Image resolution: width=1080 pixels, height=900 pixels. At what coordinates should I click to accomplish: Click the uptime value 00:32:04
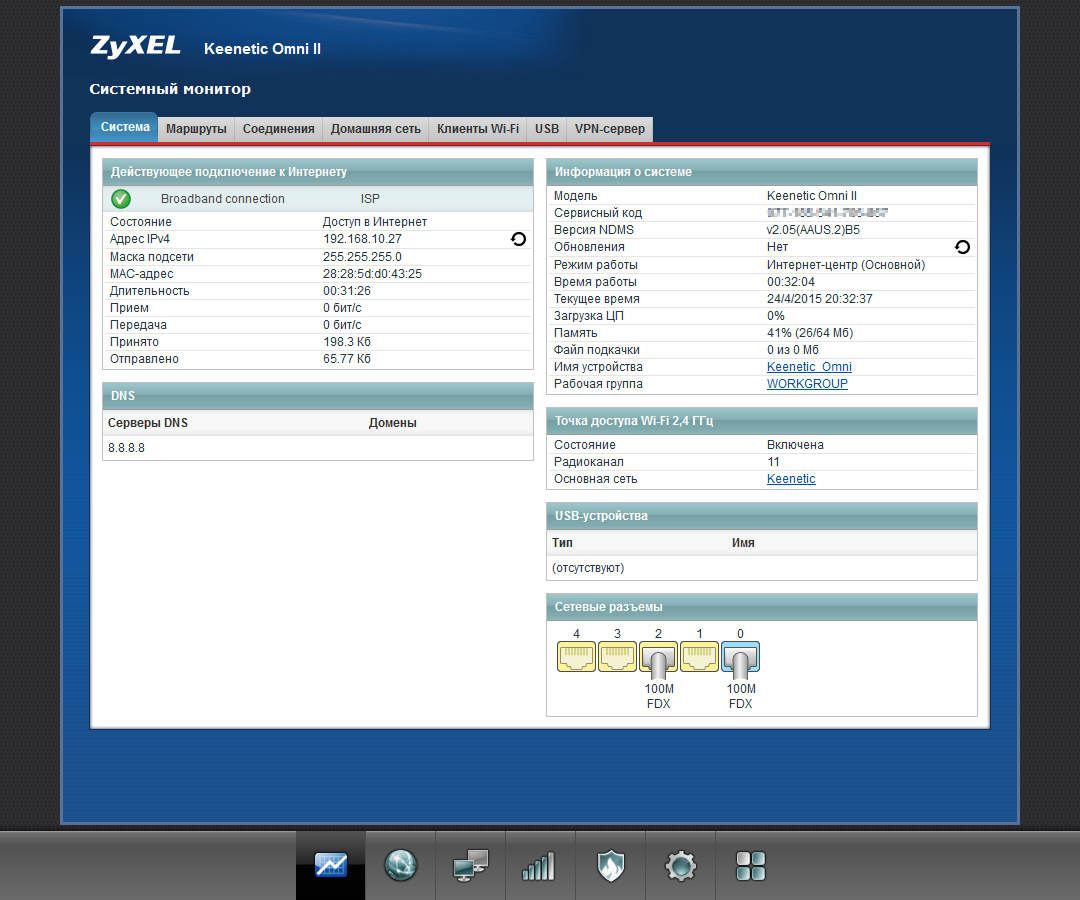[x=791, y=282]
